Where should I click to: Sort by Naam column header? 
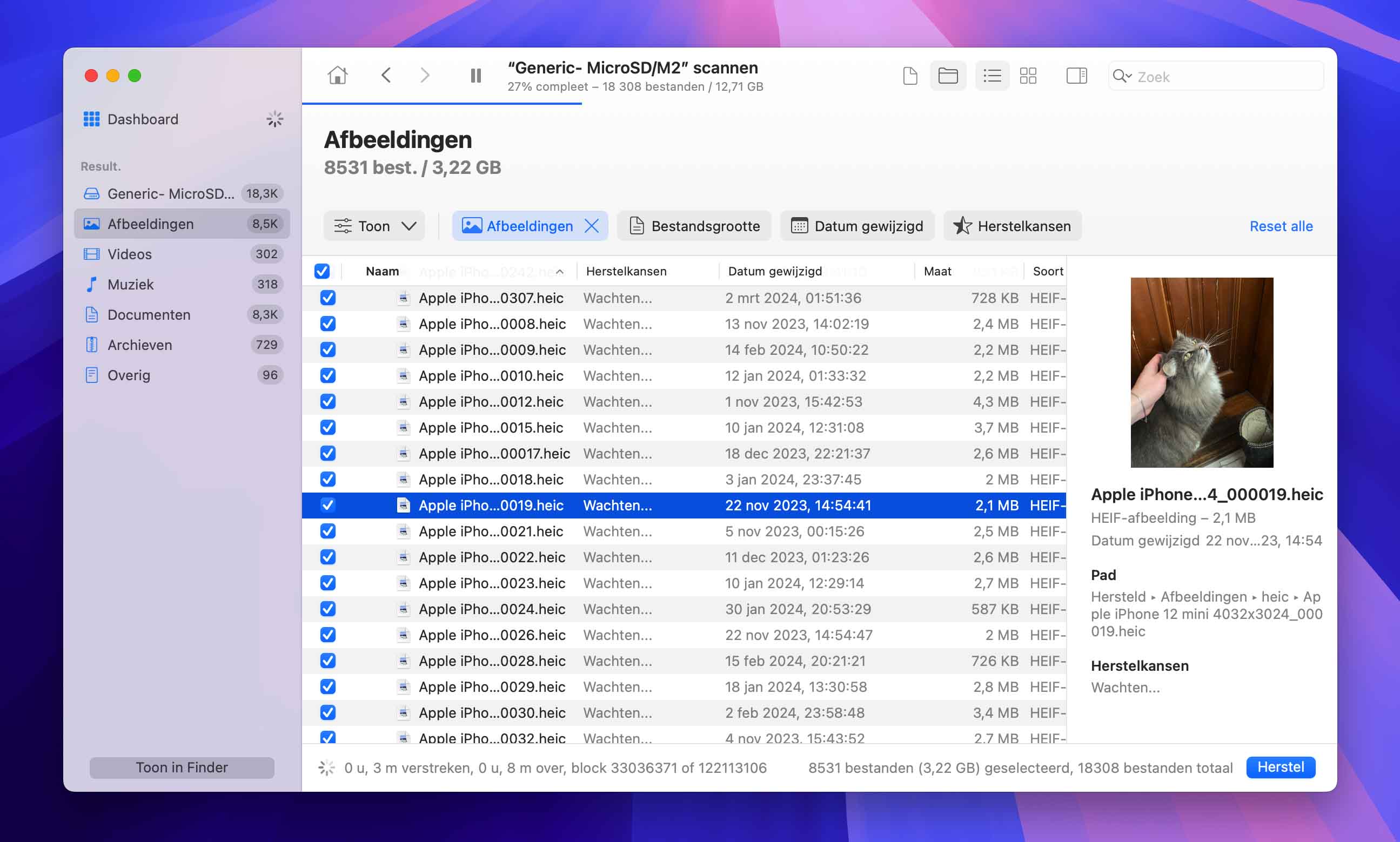[x=383, y=271]
